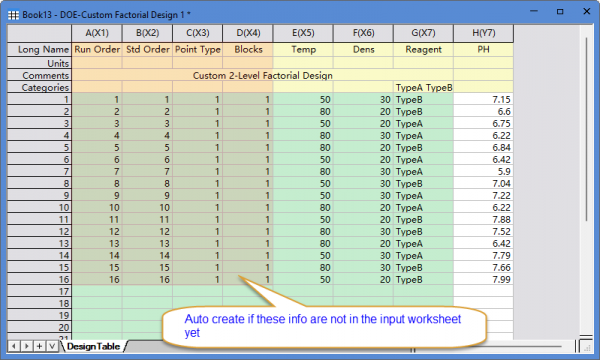
Task: Select the PH long name cell
Action: tap(483, 50)
